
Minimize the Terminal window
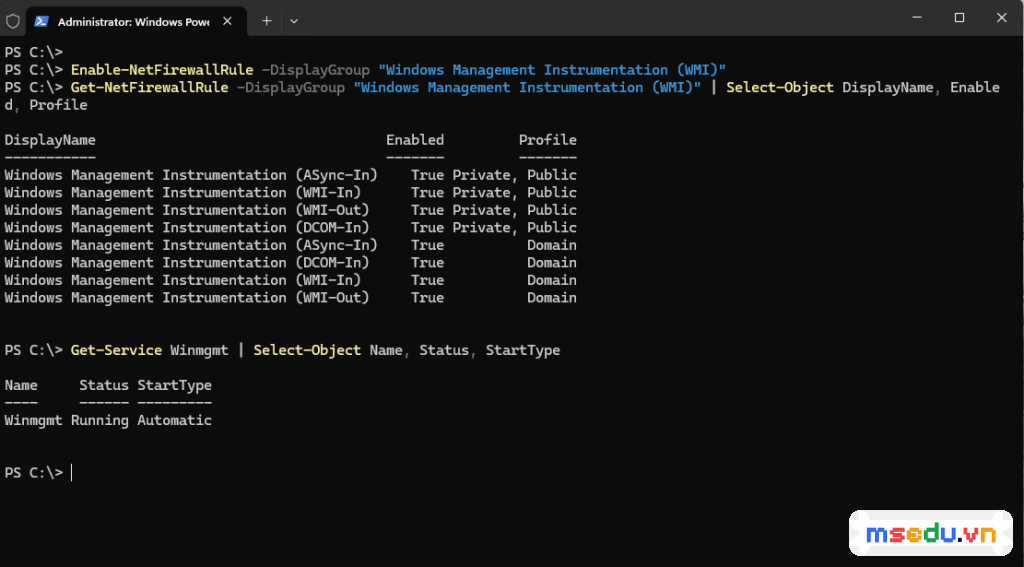[x=917, y=18]
